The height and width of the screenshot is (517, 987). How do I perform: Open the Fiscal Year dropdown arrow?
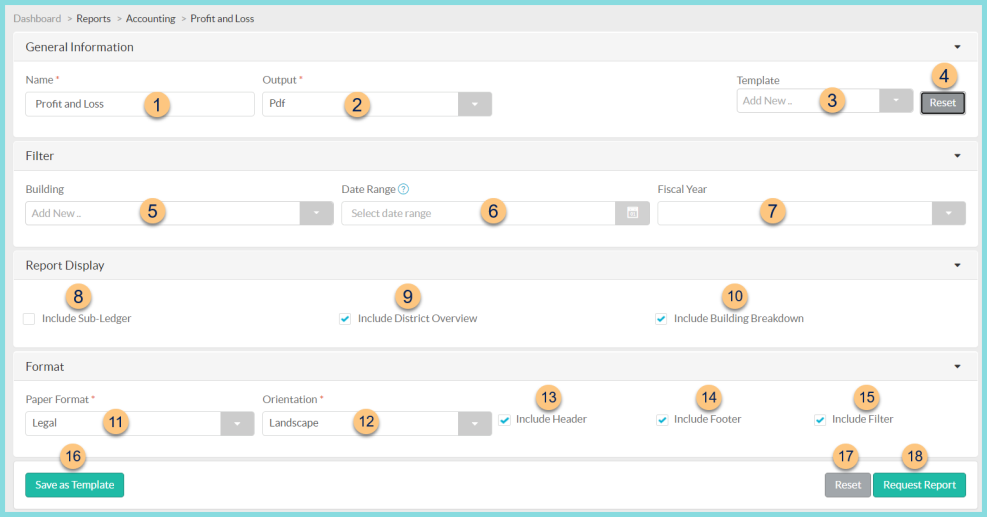coord(949,213)
